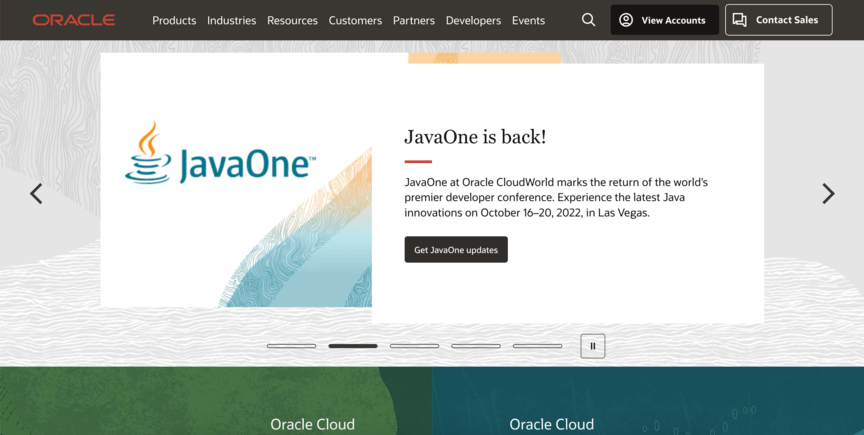This screenshot has height=435, width=864.
Task: Click the Oracle logo
Action: [74, 20]
